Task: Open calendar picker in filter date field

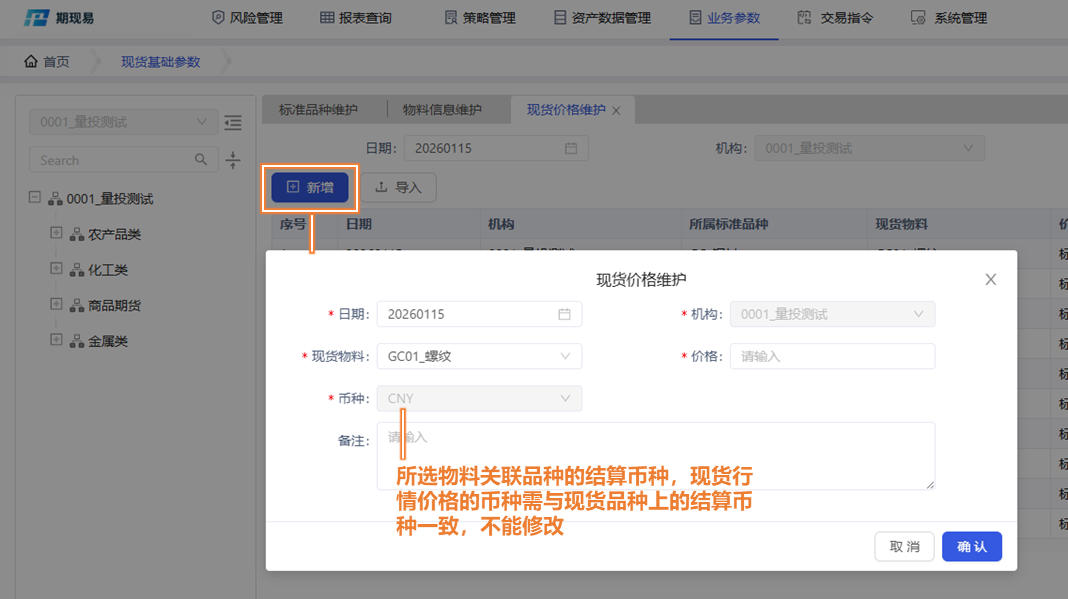Action: (x=571, y=148)
